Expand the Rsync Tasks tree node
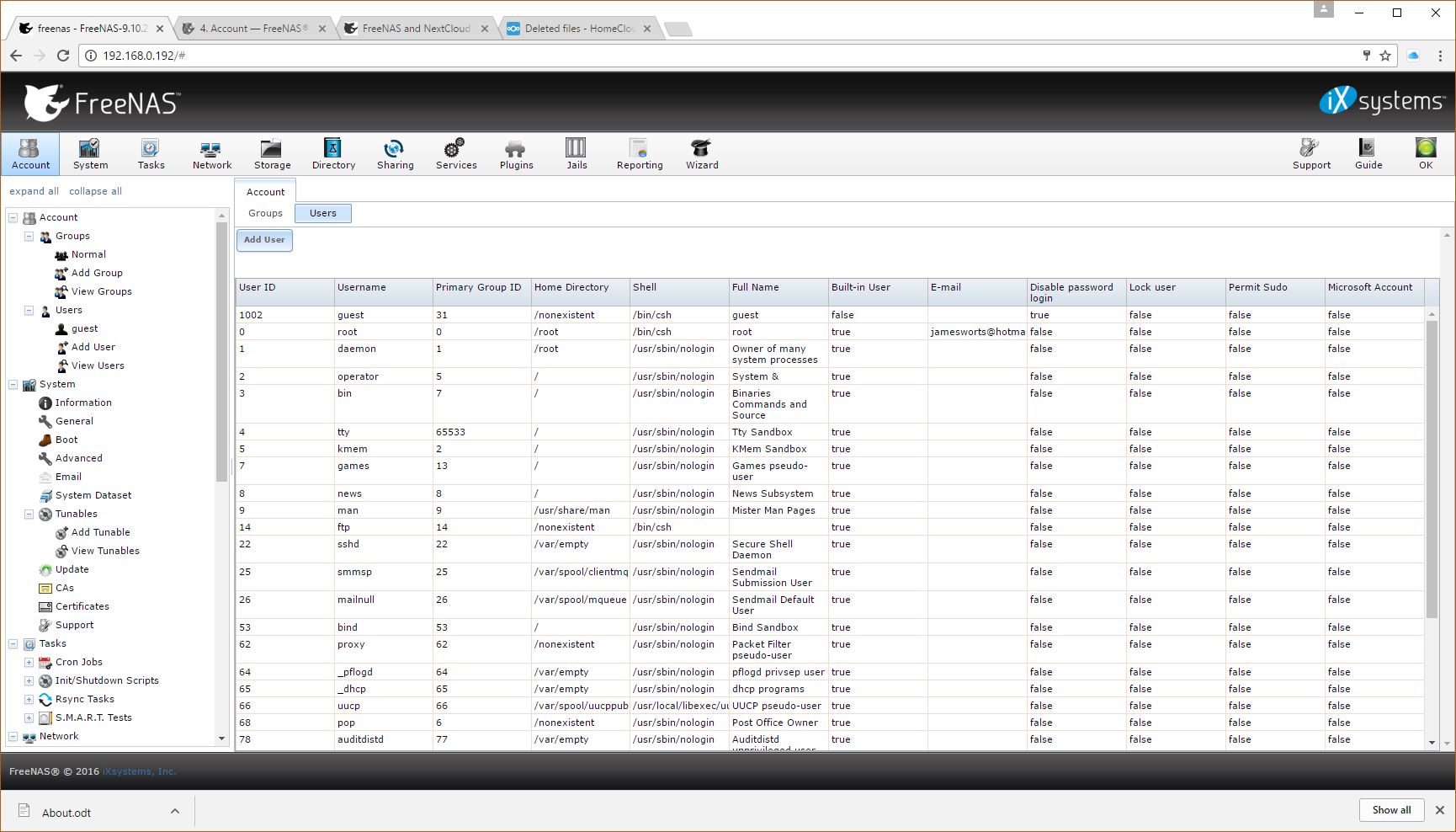Screen dimensions: 1456x832 [29, 699]
